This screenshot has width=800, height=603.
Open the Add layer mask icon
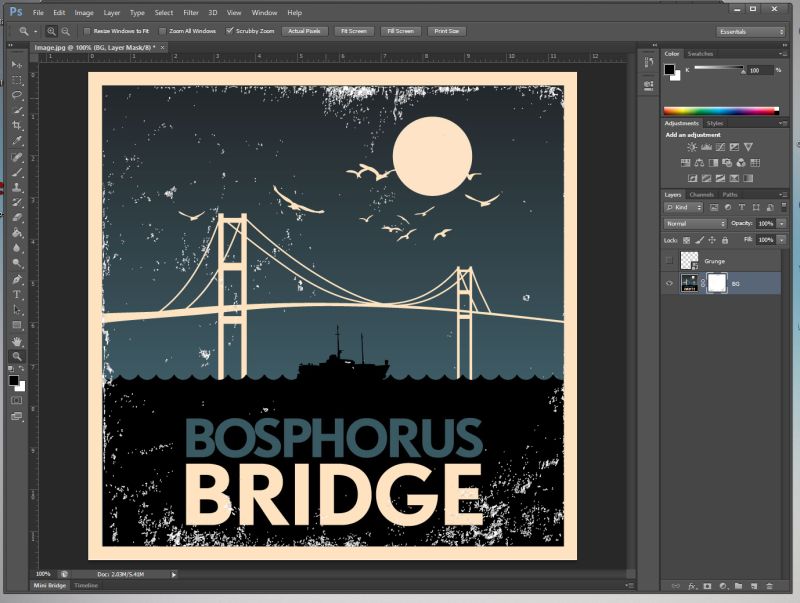click(707, 588)
